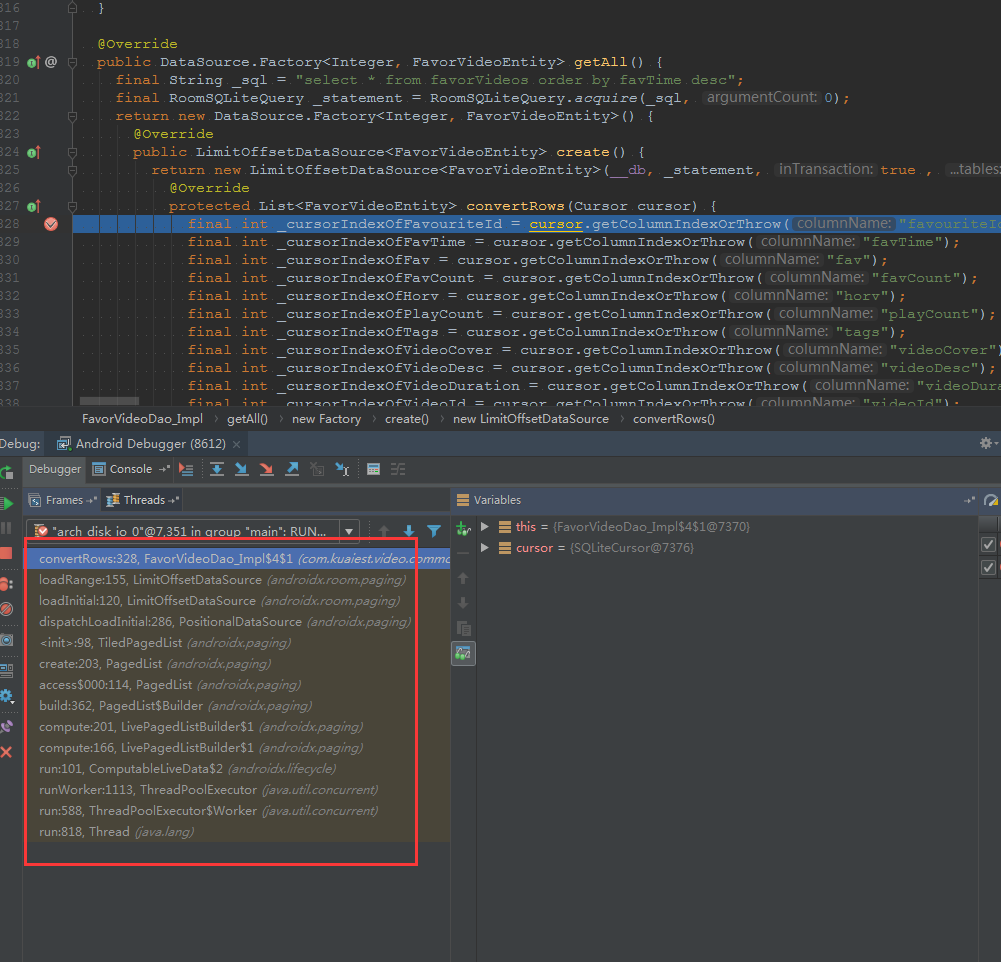Expand the 'cursor' variable node
Screen dimensions: 1001x962
(485, 547)
